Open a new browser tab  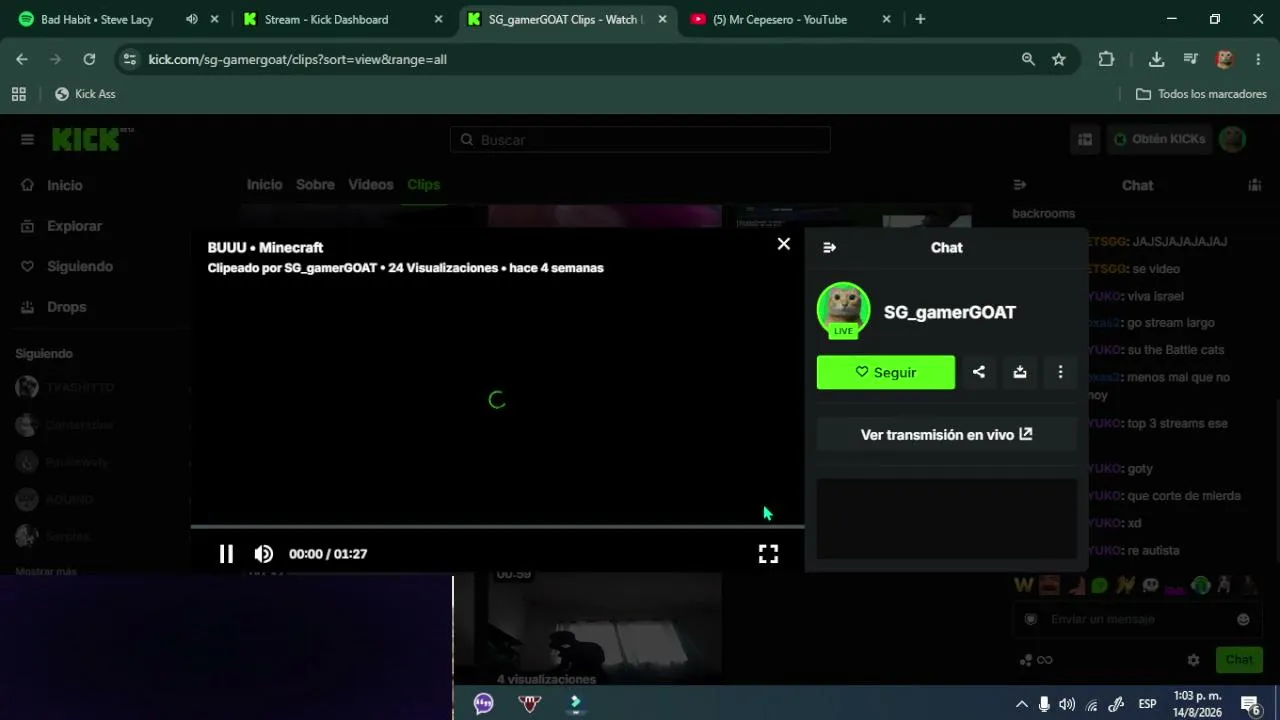tap(920, 19)
